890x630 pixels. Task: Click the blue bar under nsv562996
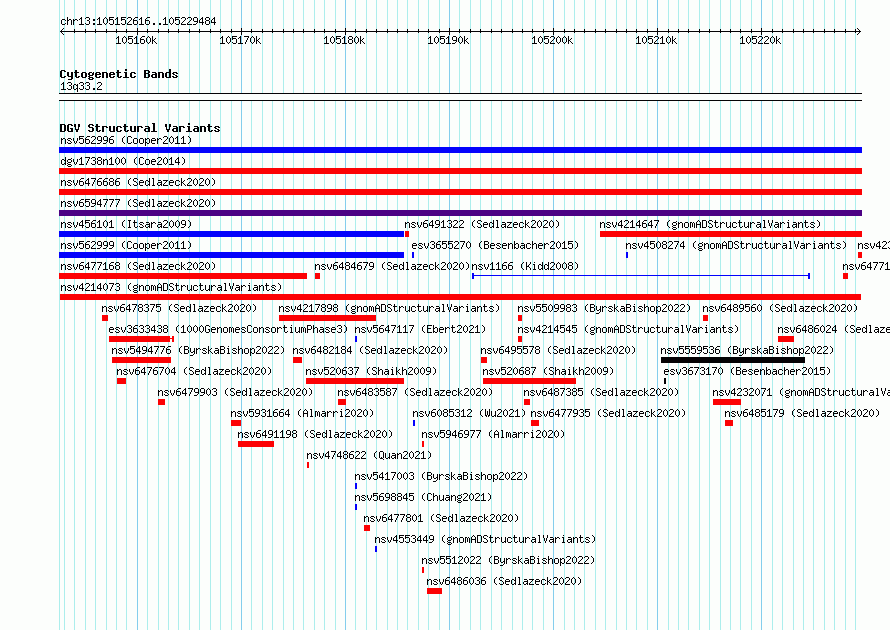pyautogui.click(x=460, y=150)
